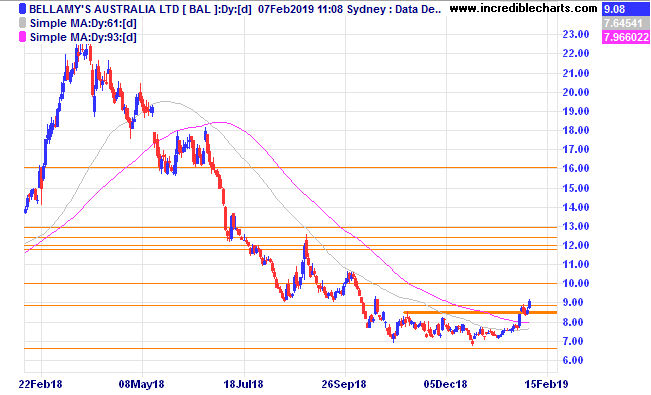
Task: Open the www.incrediblecharts.com link
Action: [x=524, y=8]
